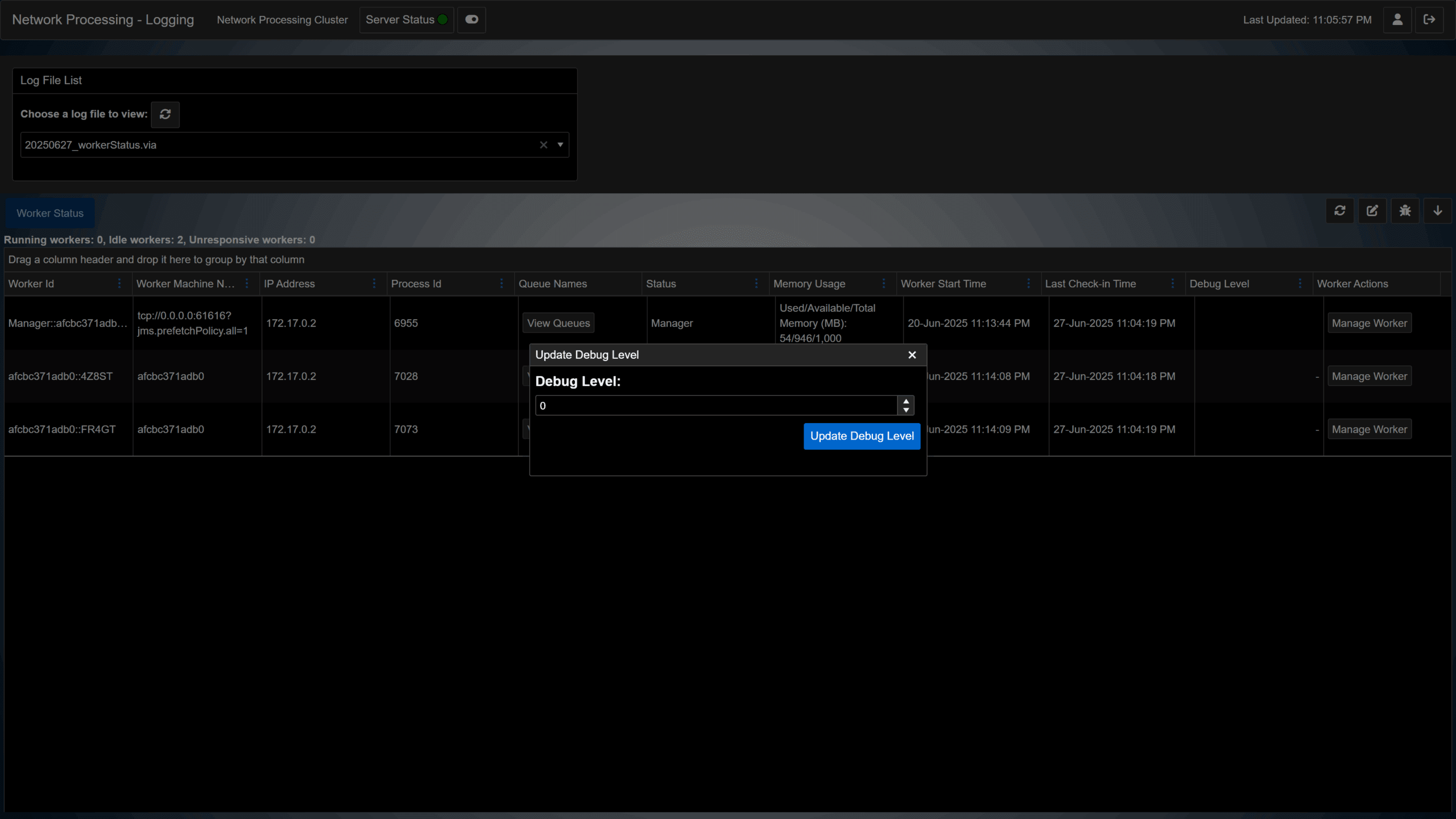1456x819 pixels.
Task: Increase debug level with up stepper
Action: (906, 401)
